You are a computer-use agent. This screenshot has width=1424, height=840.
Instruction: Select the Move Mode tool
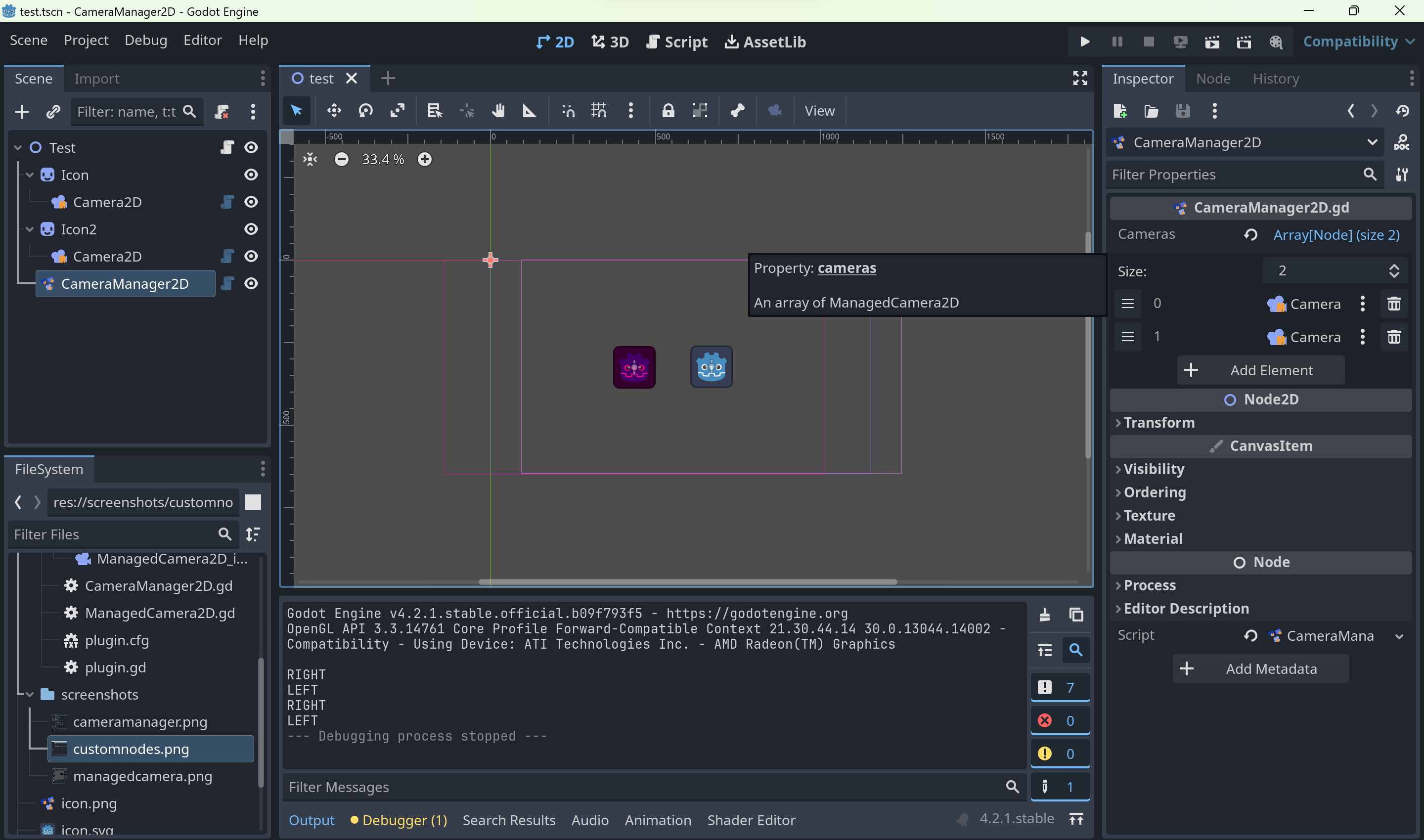pyautogui.click(x=334, y=111)
